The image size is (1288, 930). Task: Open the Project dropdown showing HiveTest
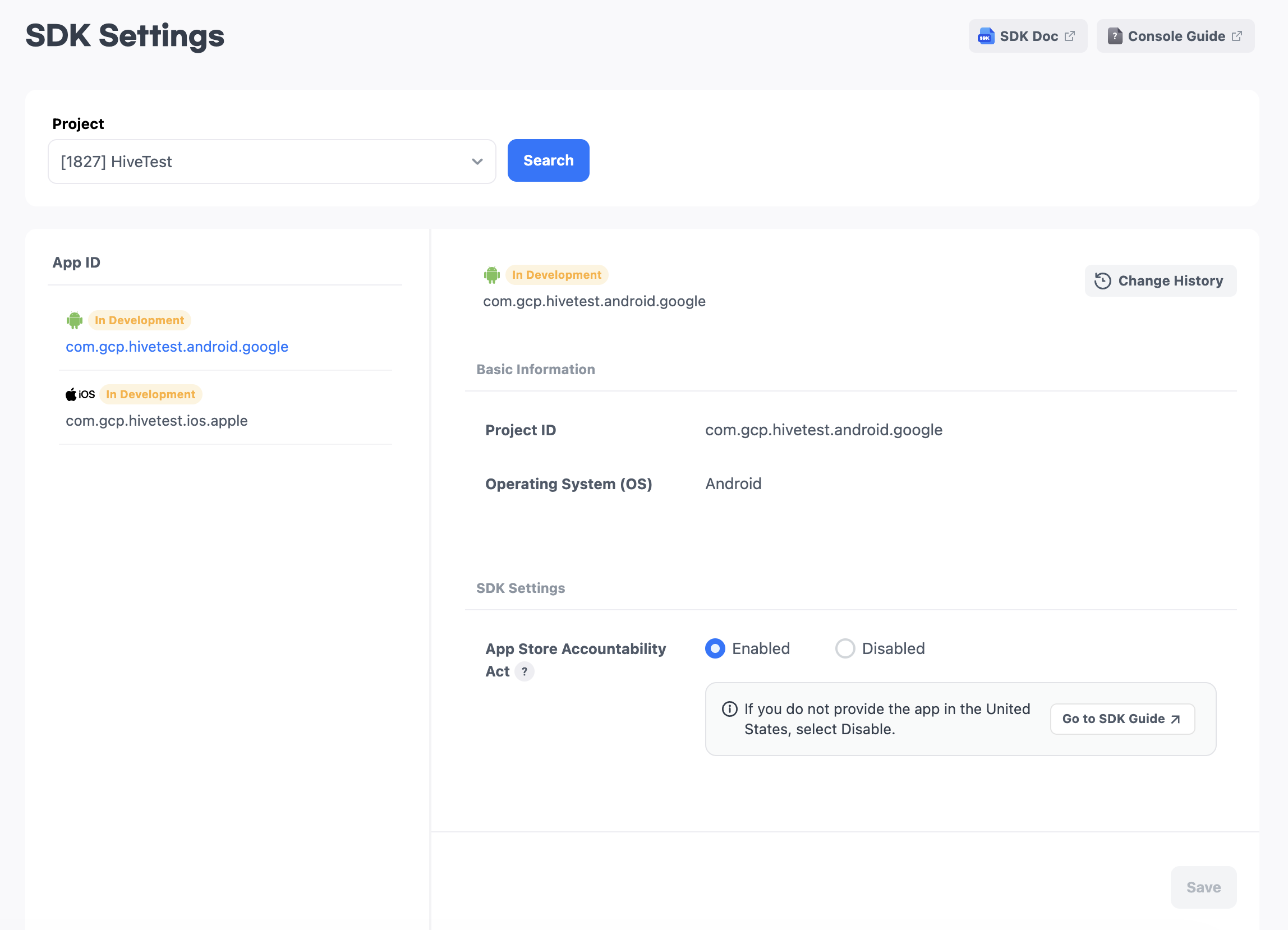tap(272, 162)
